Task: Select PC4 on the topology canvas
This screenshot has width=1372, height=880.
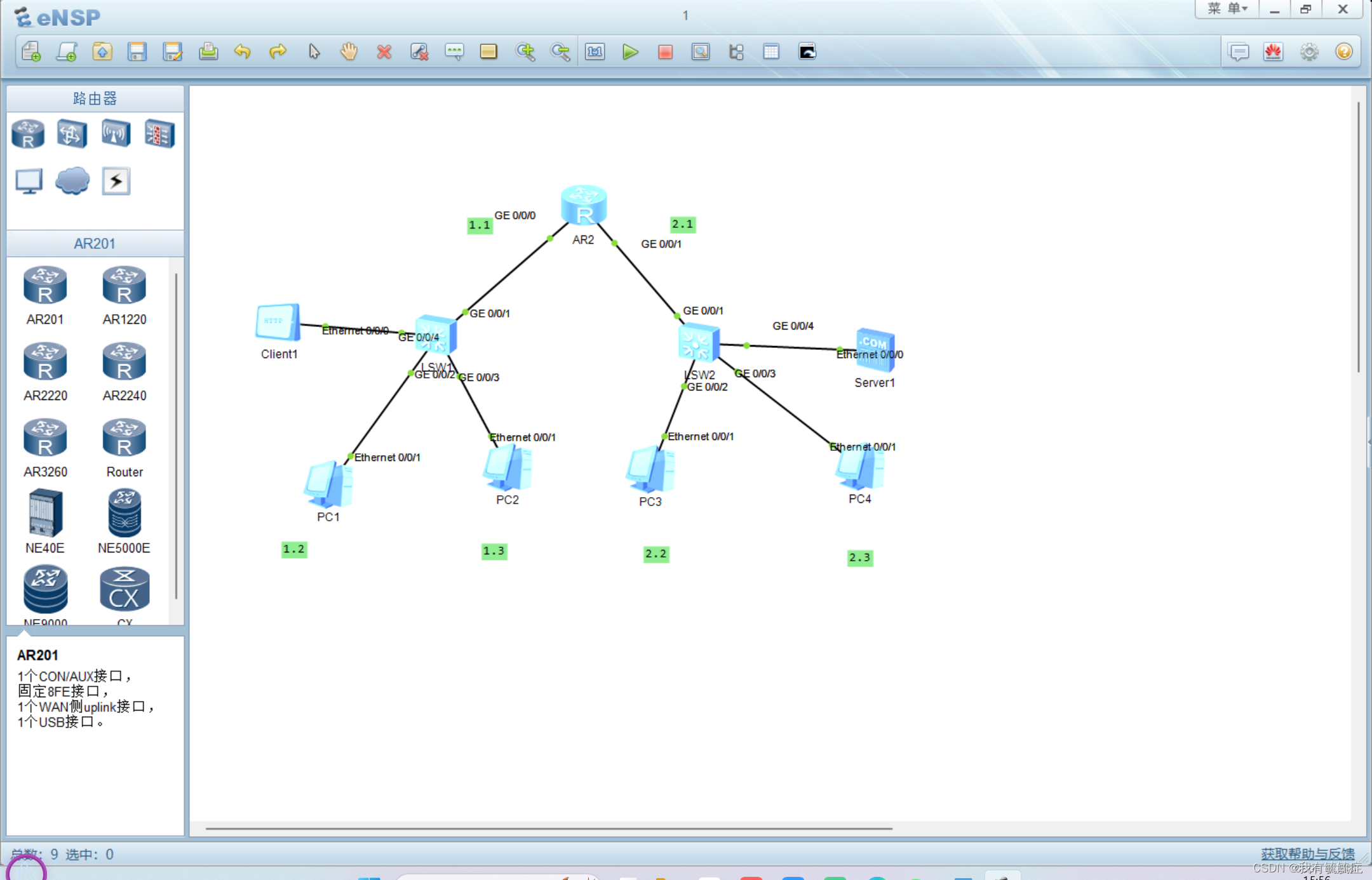Action: pos(860,467)
